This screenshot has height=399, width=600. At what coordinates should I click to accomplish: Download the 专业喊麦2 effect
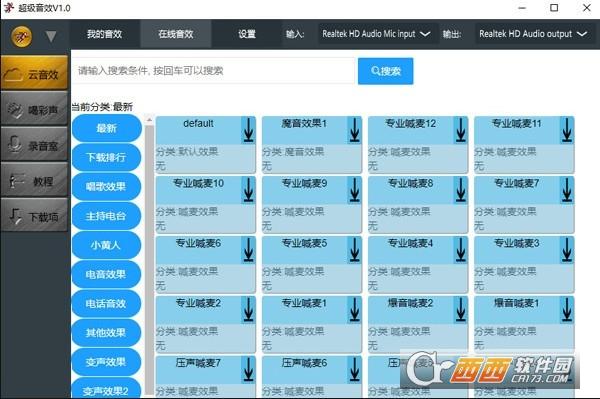248,310
